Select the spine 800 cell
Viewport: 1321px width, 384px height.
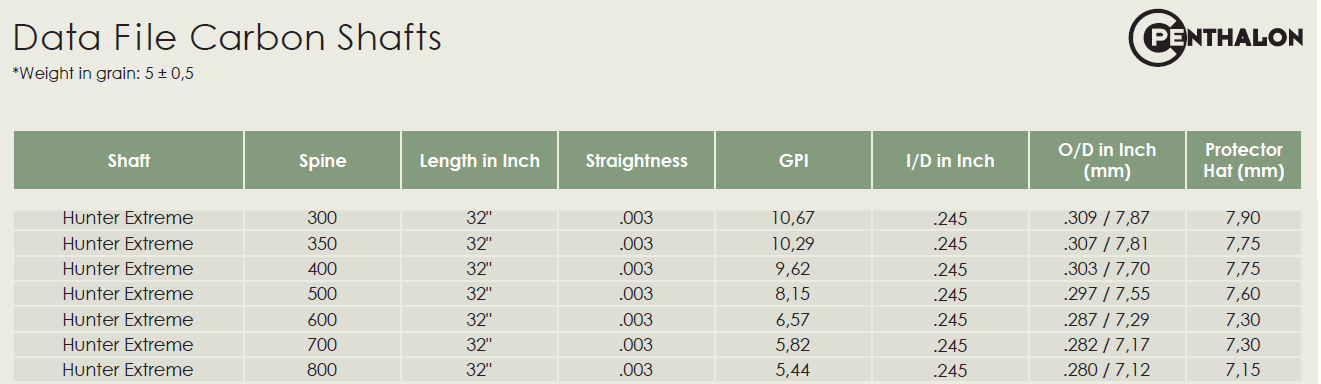click(x=322, y=370)
